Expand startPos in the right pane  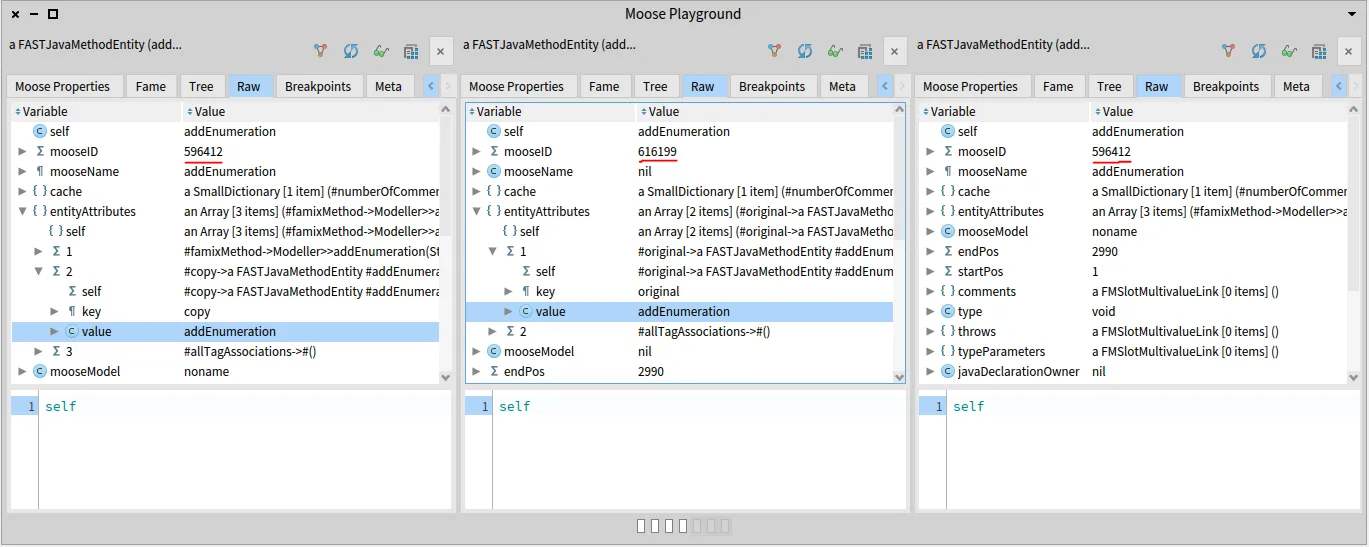(x=930, y=271)
